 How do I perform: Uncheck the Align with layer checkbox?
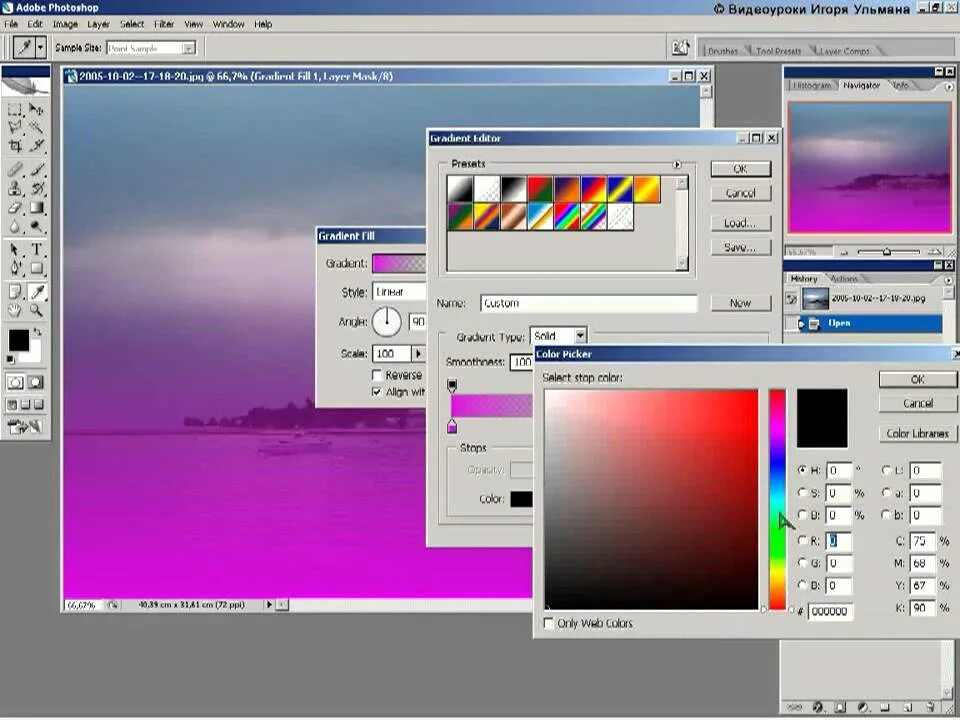[377, 392]
